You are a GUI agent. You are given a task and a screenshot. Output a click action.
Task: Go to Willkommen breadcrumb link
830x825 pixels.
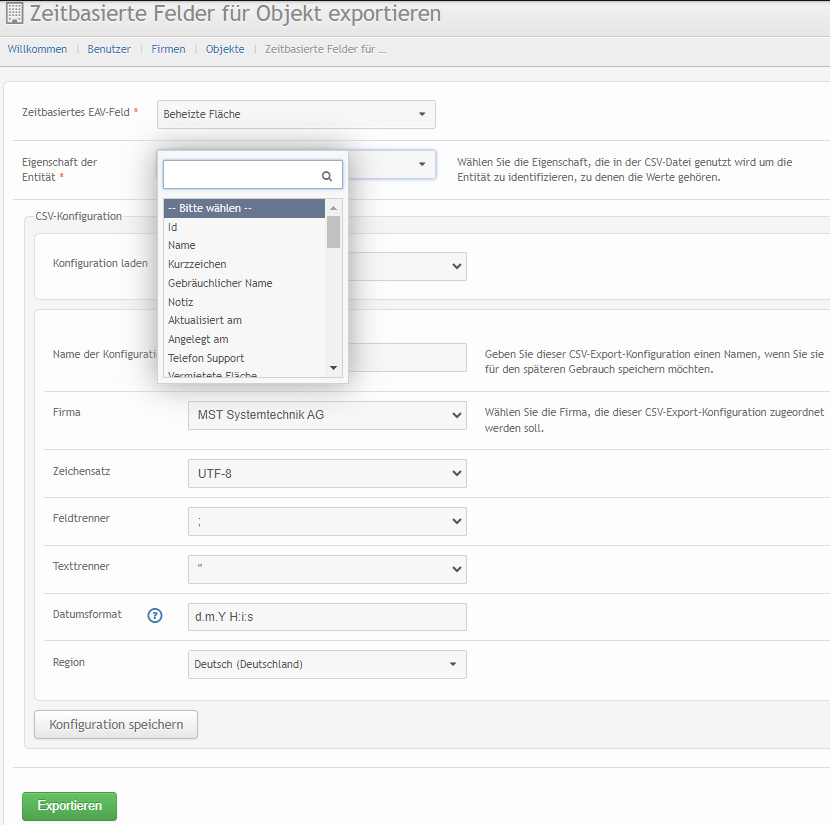(x=37, y=49)
